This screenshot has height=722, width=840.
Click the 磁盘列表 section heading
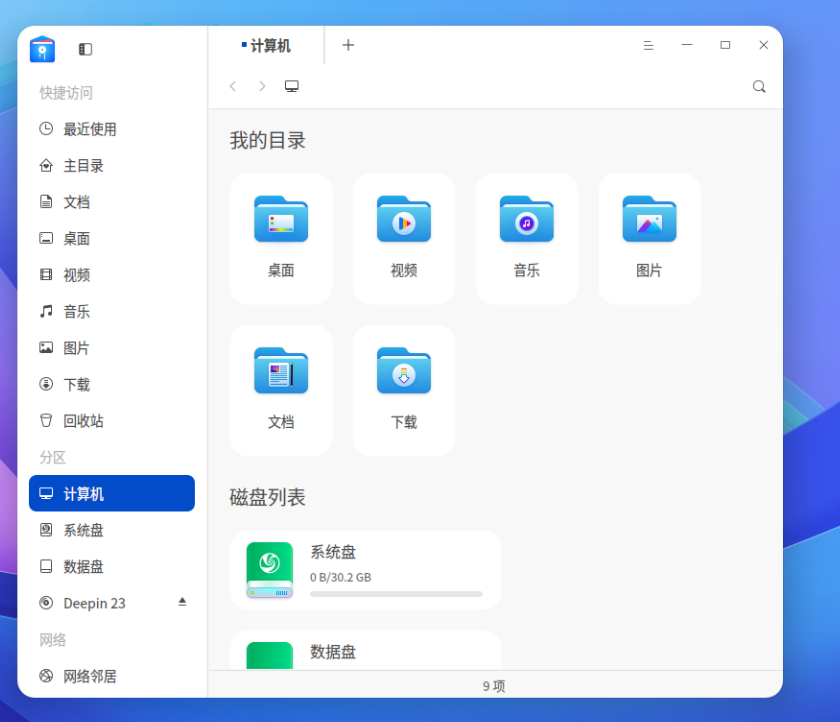[x=267, y=497]
